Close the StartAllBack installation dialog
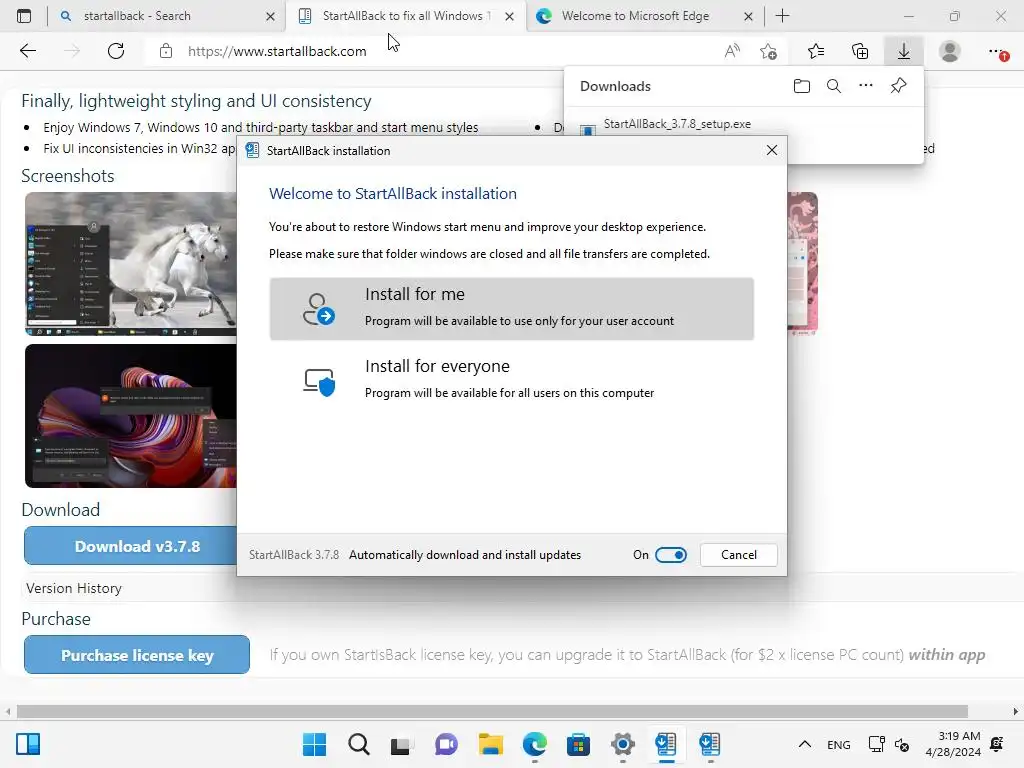Viewport: 1024px width, 768px height. [x=771, y=150]
